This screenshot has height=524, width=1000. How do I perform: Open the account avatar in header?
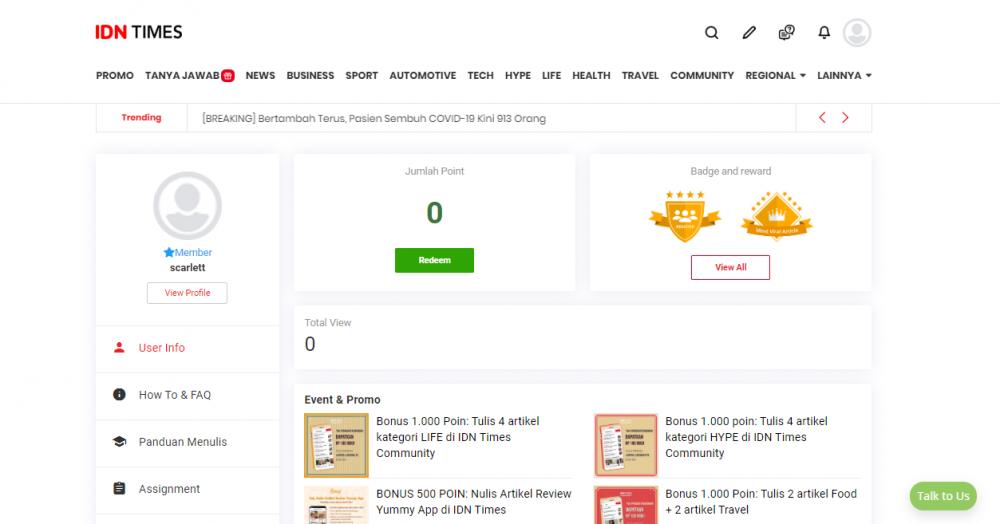tap(857, 33)
